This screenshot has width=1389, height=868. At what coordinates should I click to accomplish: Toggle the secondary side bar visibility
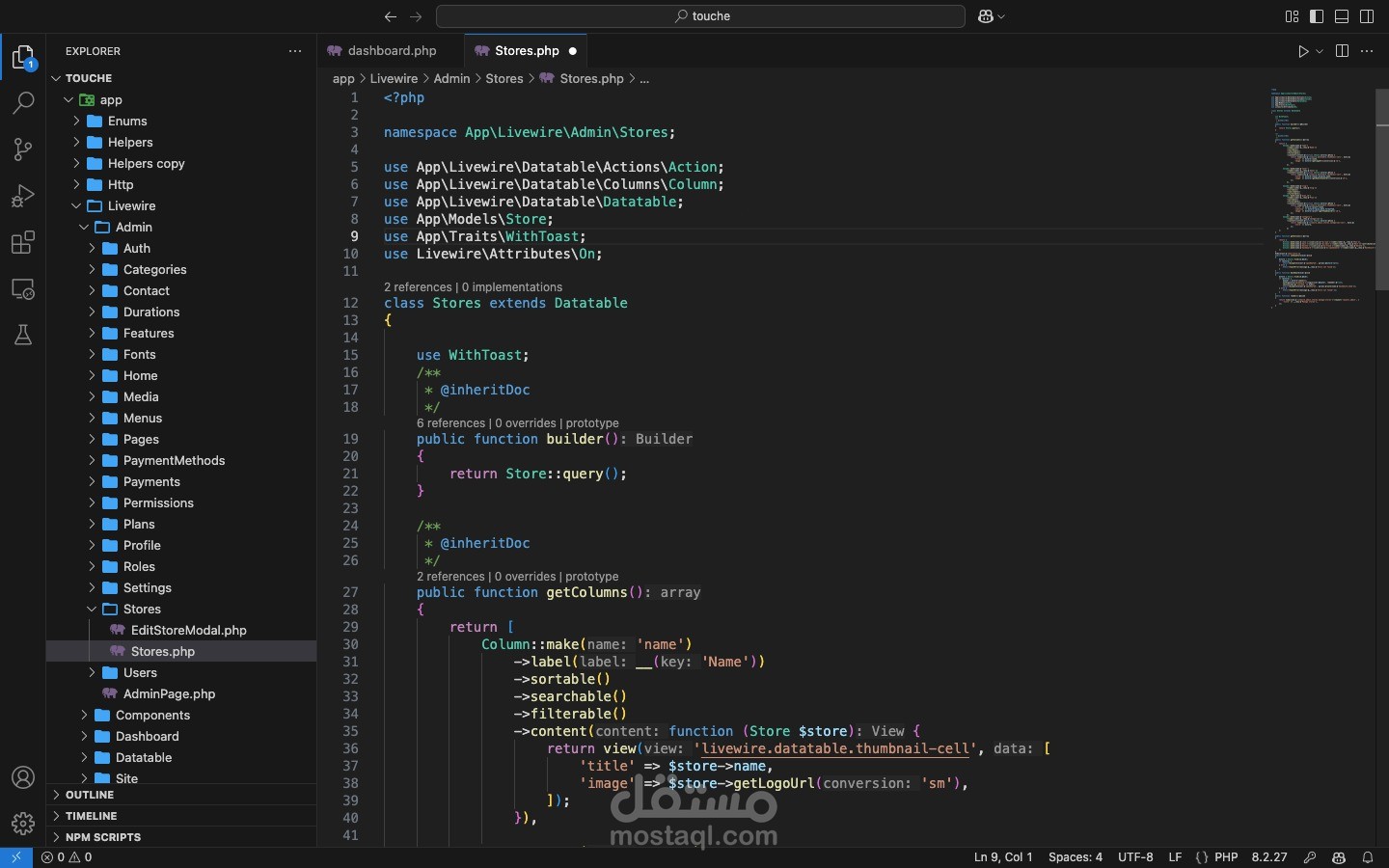(1368, 16)
